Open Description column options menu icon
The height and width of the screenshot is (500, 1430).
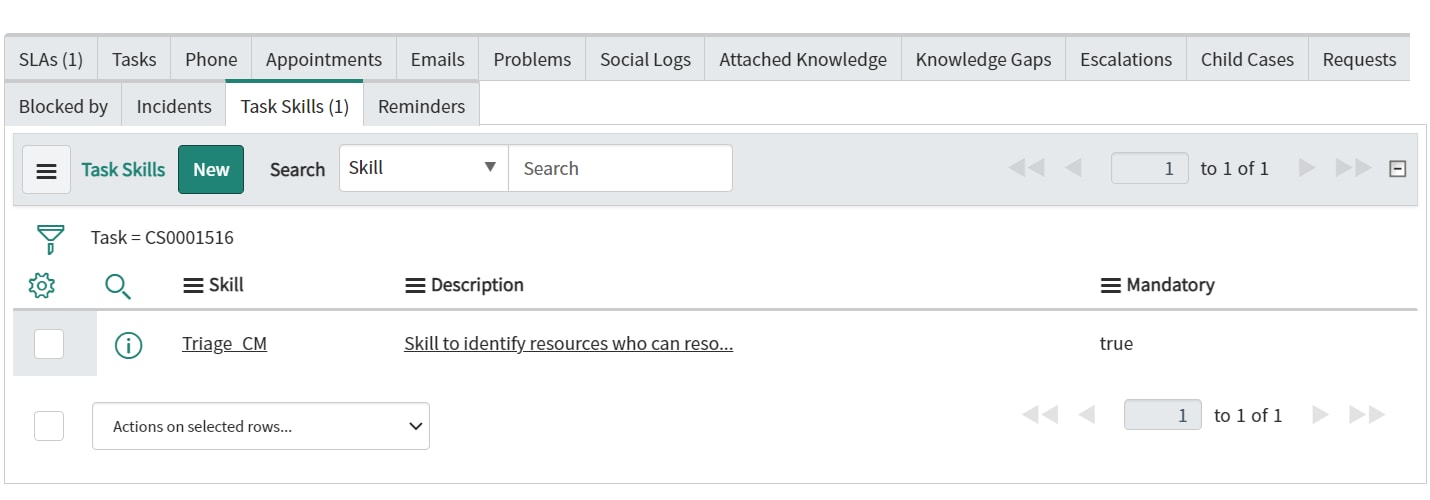[415, 286]
